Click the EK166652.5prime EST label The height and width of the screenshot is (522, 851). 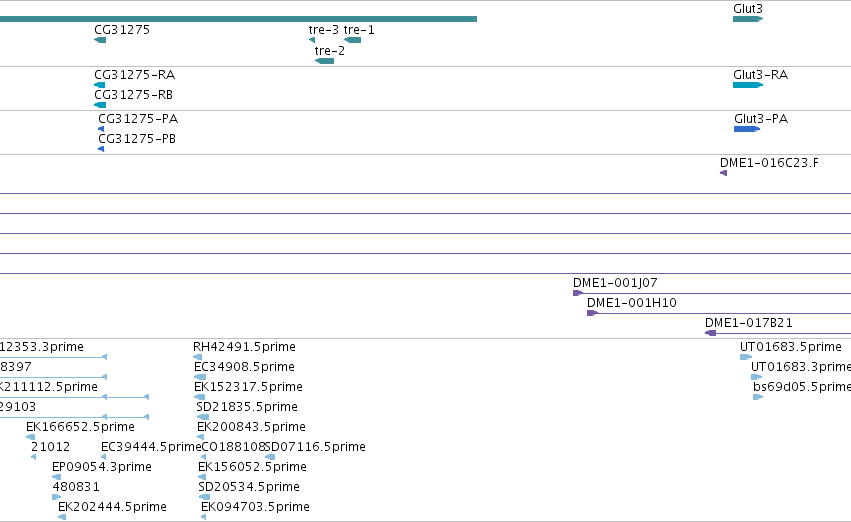(80, 426)
